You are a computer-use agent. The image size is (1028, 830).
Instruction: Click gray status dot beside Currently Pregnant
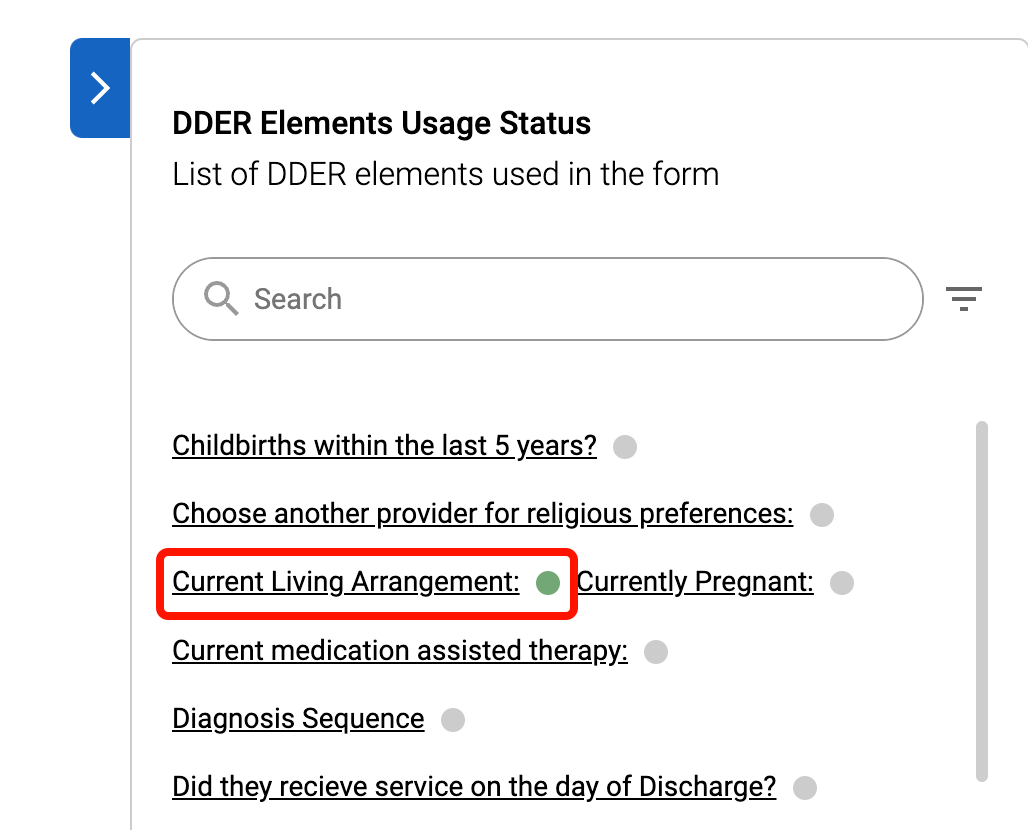842,583
